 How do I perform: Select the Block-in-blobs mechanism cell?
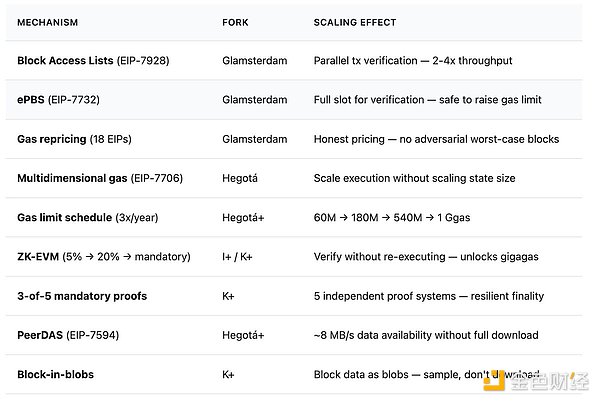(x=56, y=374)
